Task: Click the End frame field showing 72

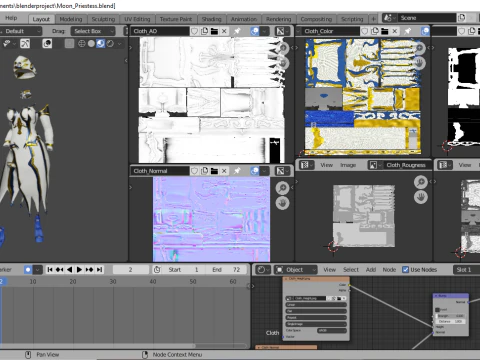Action: point(226,270)
